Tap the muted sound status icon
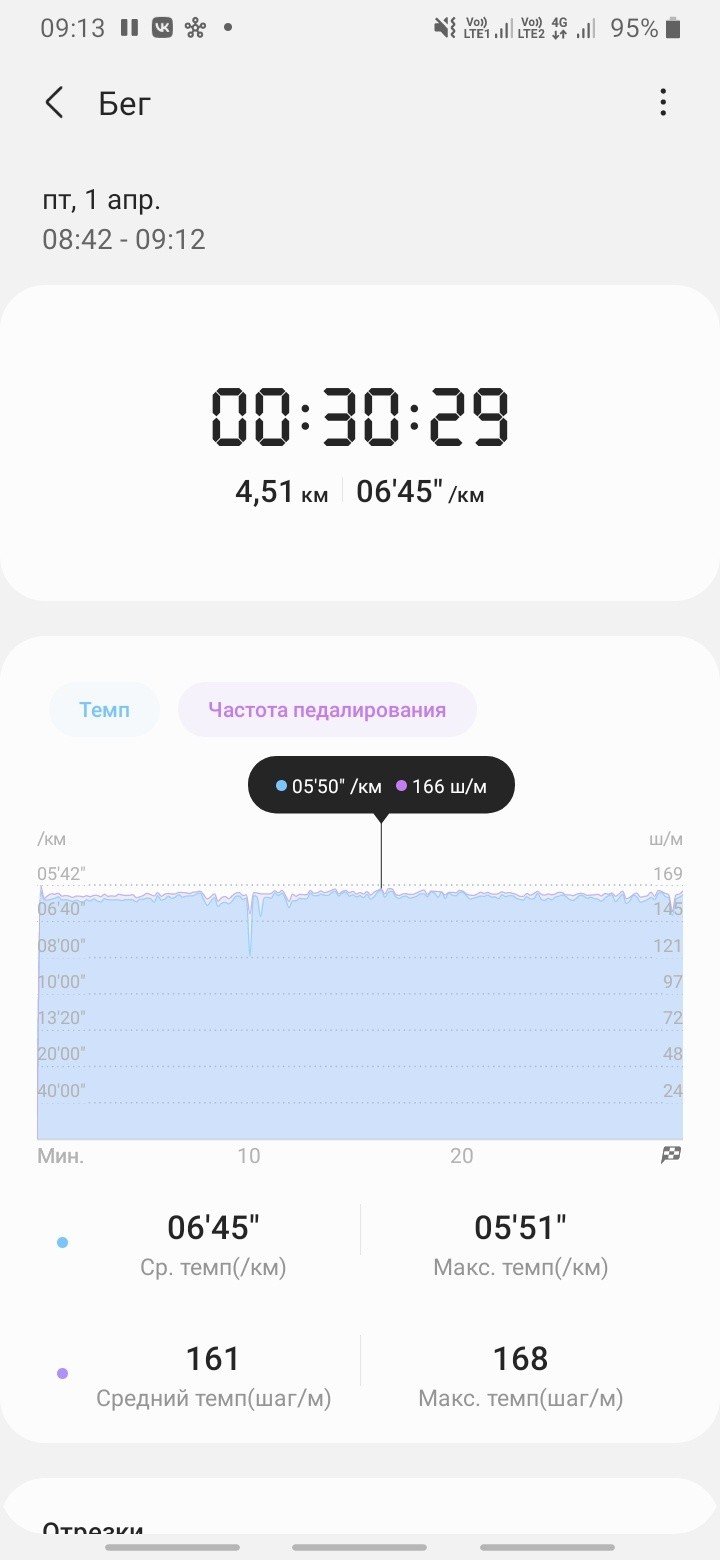 pyautogui.click(x=445, y=28)
